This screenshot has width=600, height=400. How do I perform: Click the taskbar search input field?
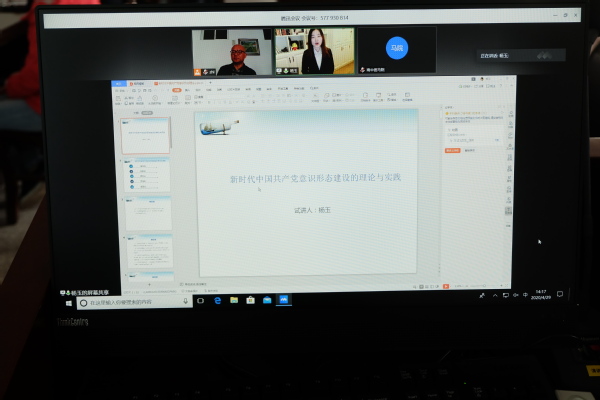130,300
